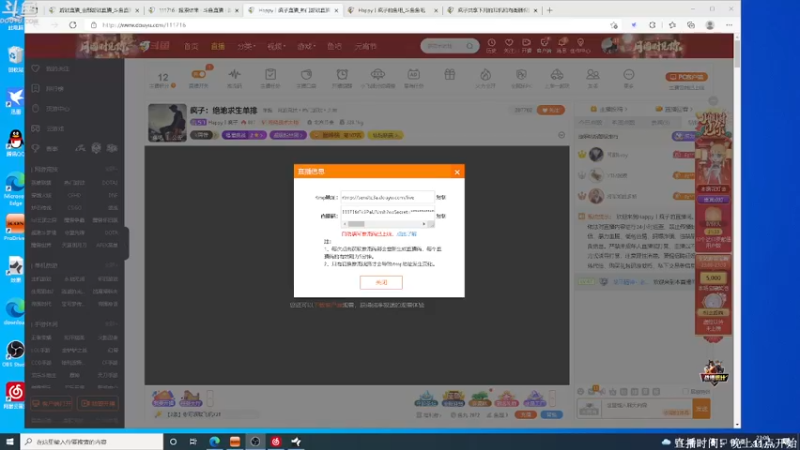
Task: Open the browser ellipsis settings menu
Action: click(x=729, y=25)
